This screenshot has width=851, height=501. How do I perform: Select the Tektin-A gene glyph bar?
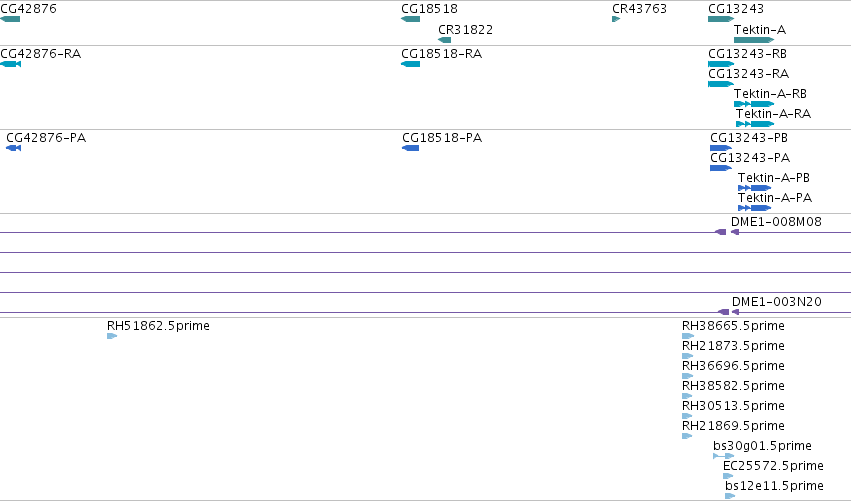click(x=754, y=40)
